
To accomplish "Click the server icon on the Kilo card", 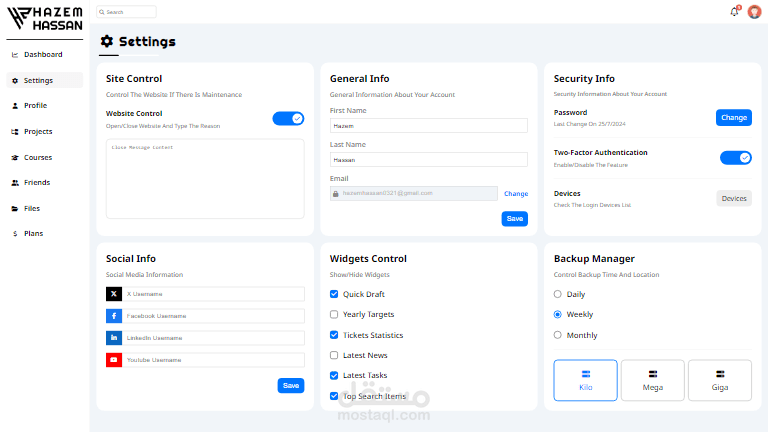I will point(586,374).
